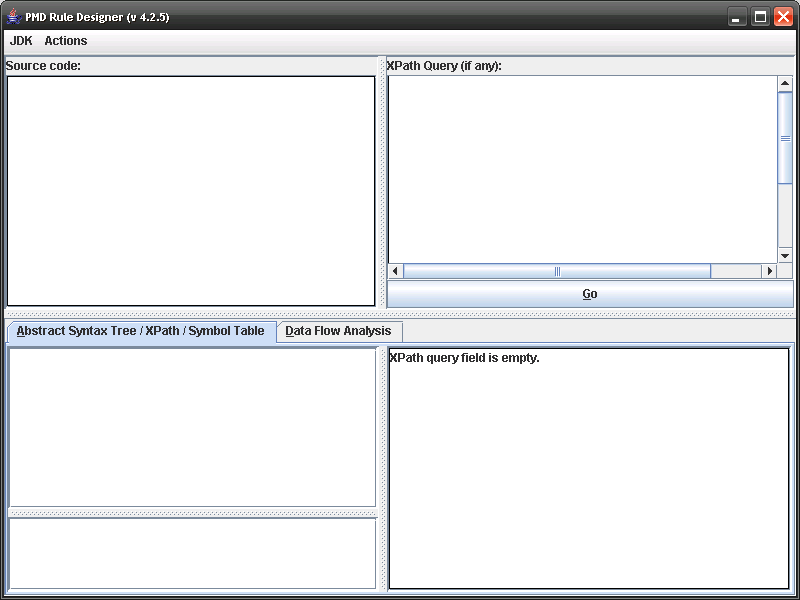The height and width of the screenshot is (600, 800).
Task: Click the right arrow of the horizontal scrollbar
Action: coord(769,270)
